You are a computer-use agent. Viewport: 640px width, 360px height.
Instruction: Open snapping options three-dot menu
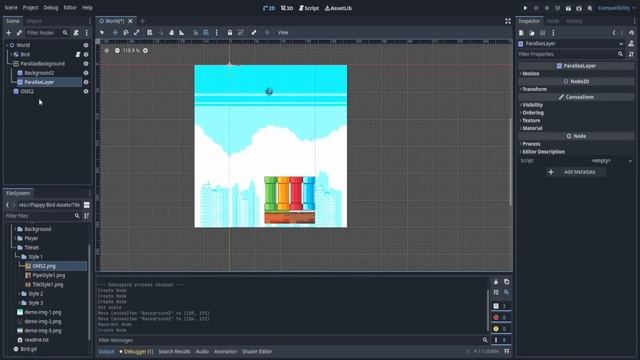[x=217, y=33]
